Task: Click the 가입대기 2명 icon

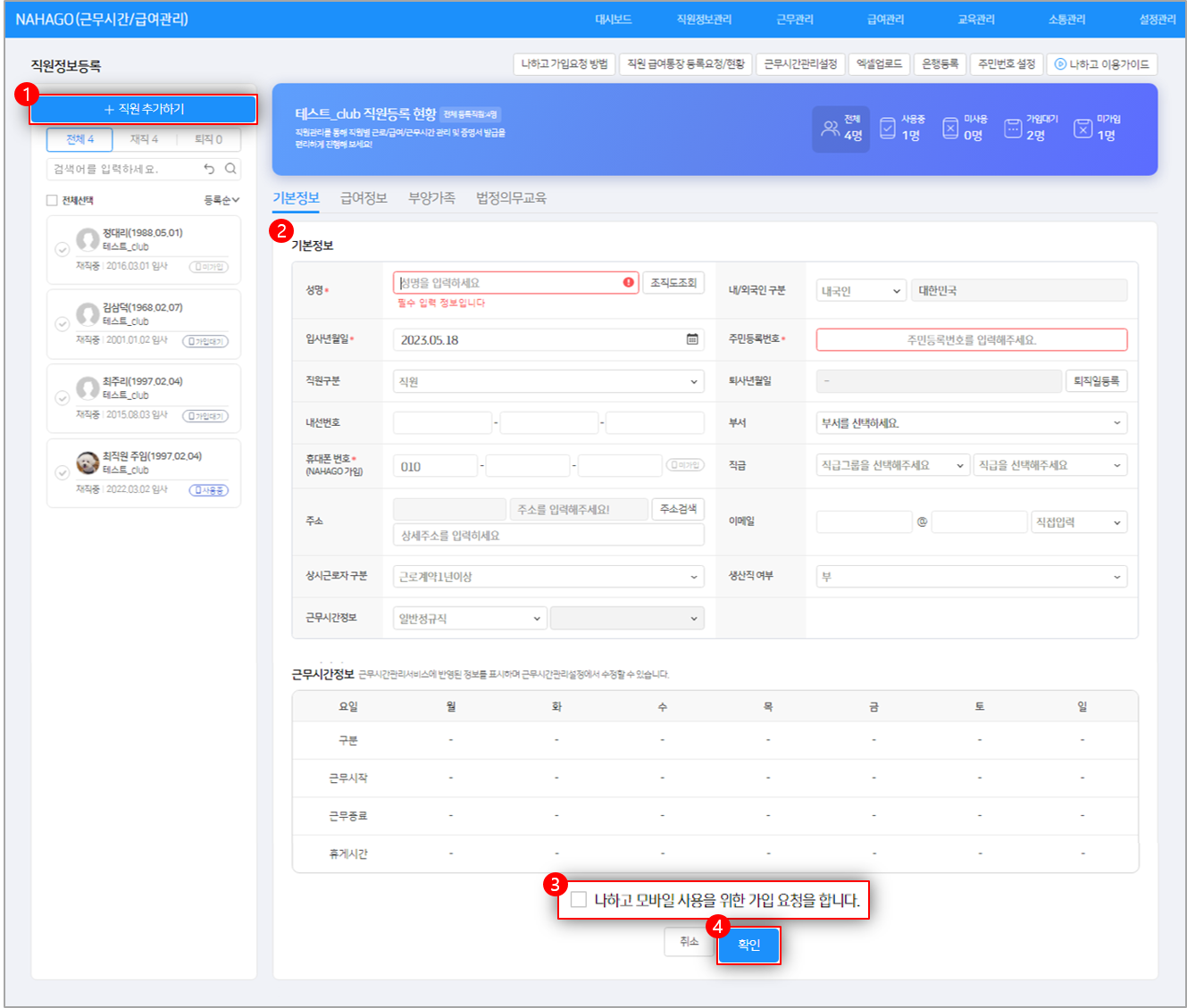Action: pyautogui.click(x=1013, y=129)
